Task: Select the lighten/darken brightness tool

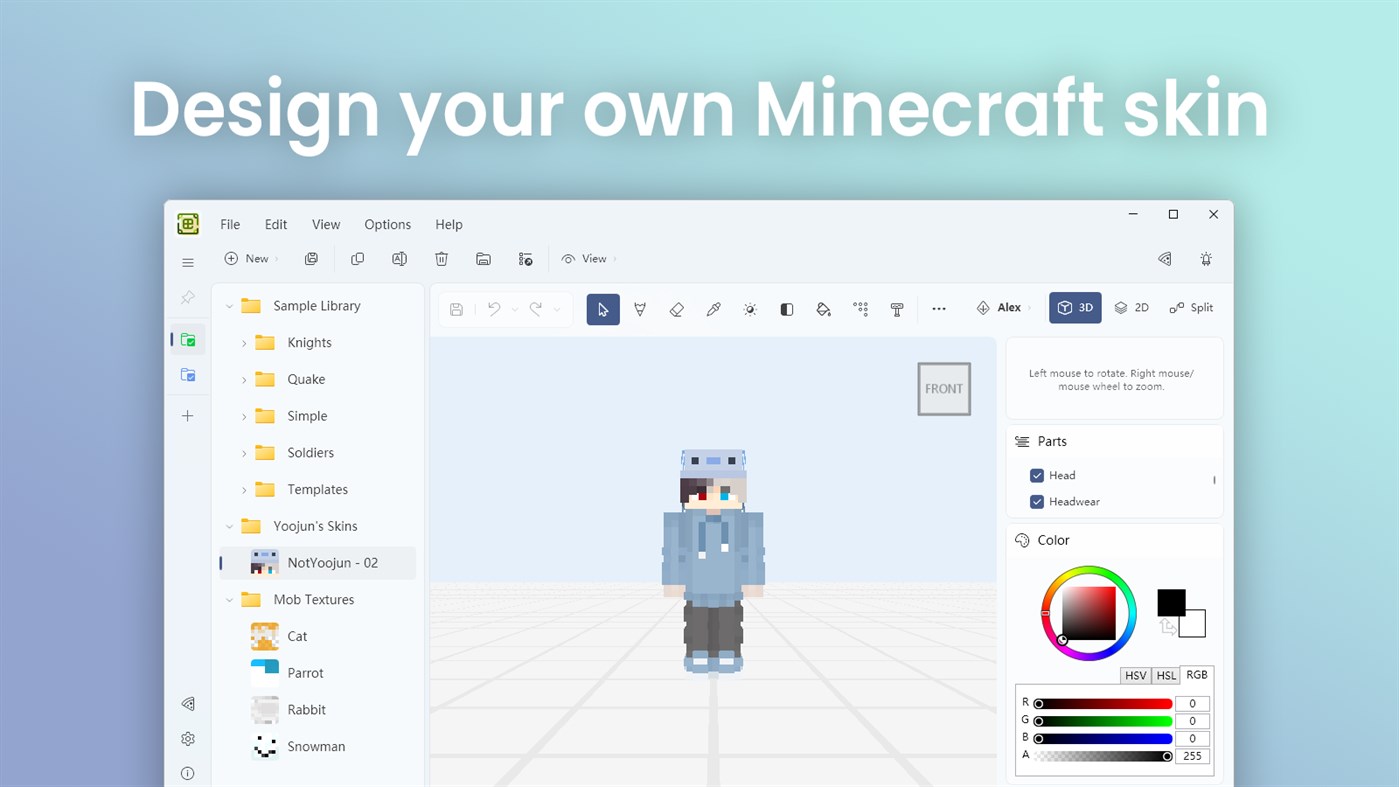Action: pyautogui.click(x=750, y=309)
